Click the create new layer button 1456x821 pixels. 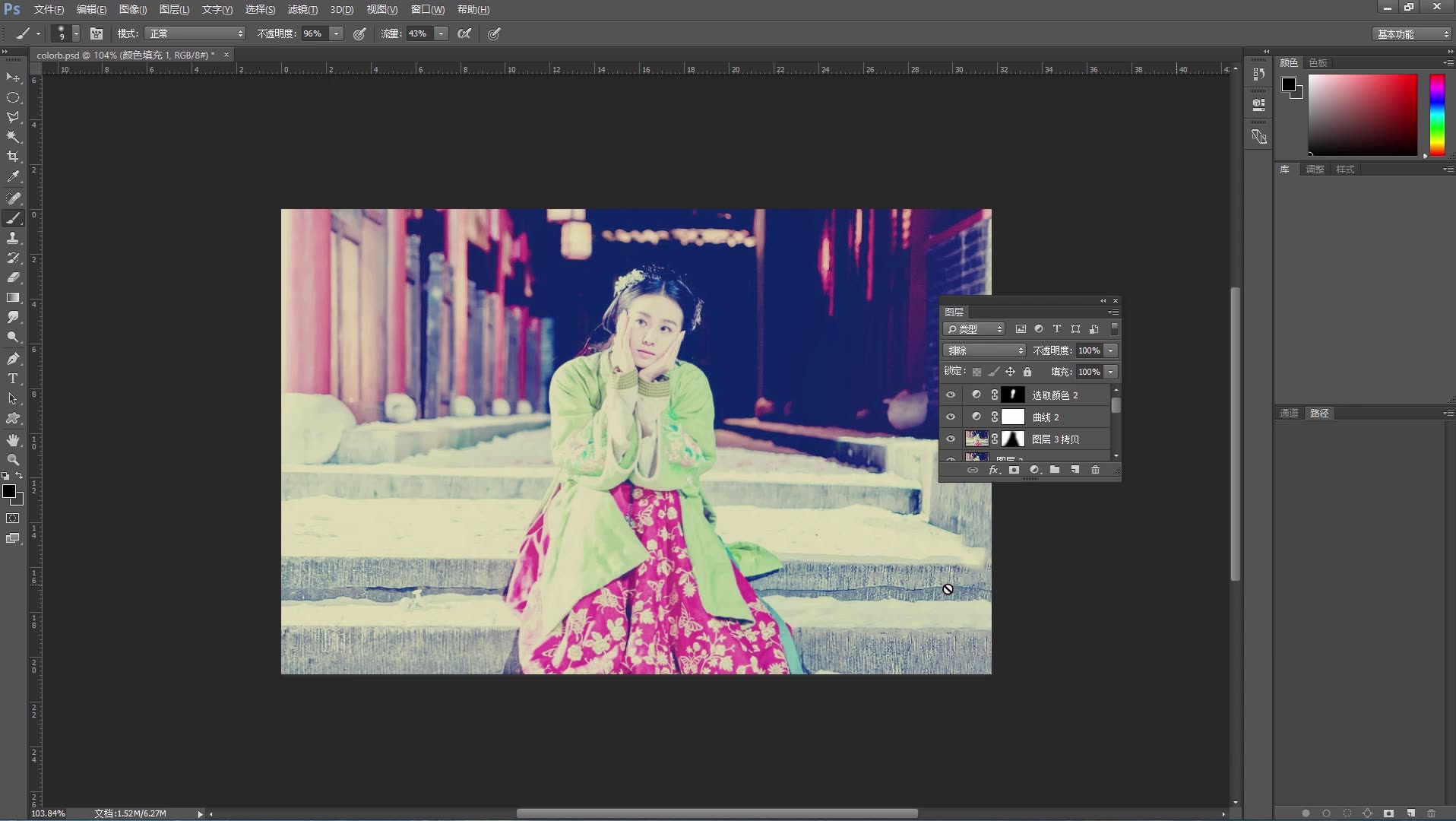(x=1075, y=469)
